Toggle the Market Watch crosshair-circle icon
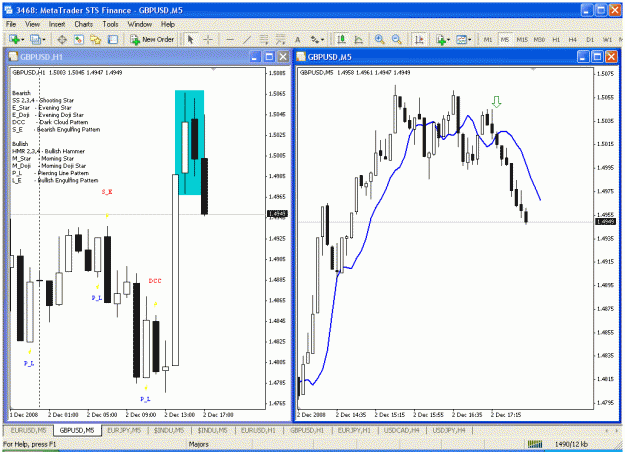The image size is (625, 452). click(62, 39)
